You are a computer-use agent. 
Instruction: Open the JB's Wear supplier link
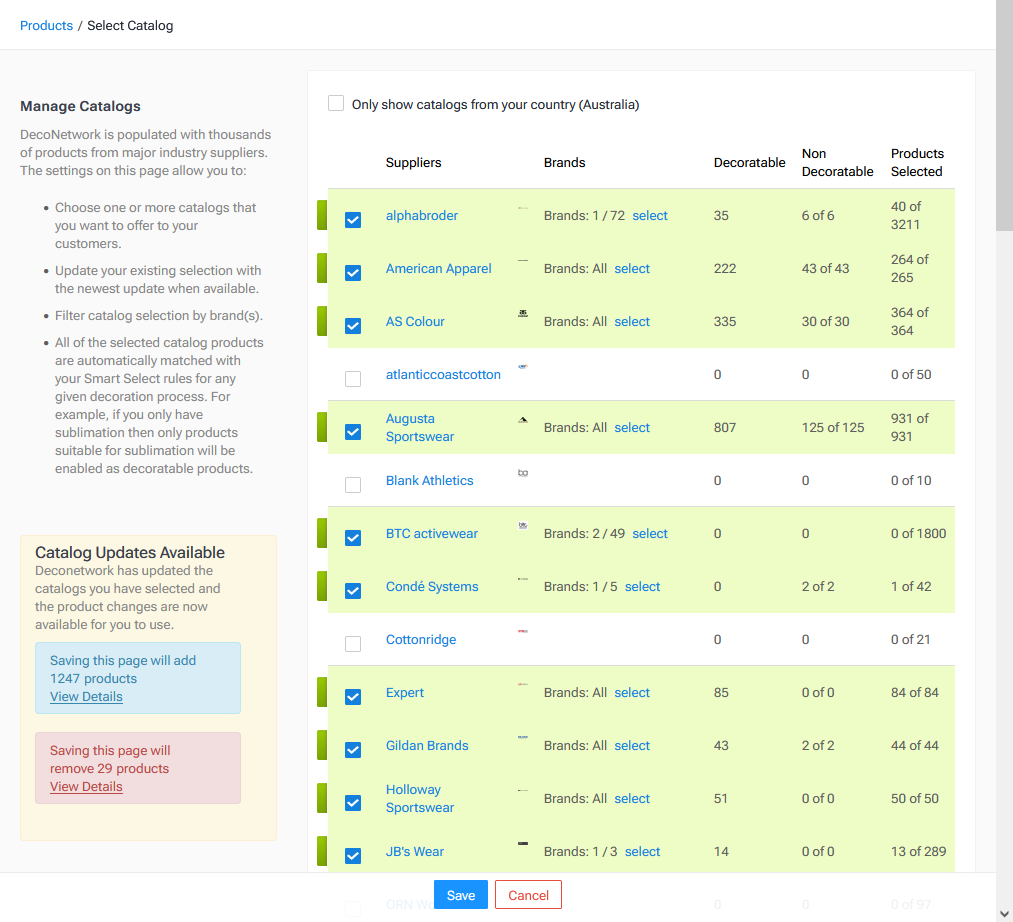[x=415, y=852]
